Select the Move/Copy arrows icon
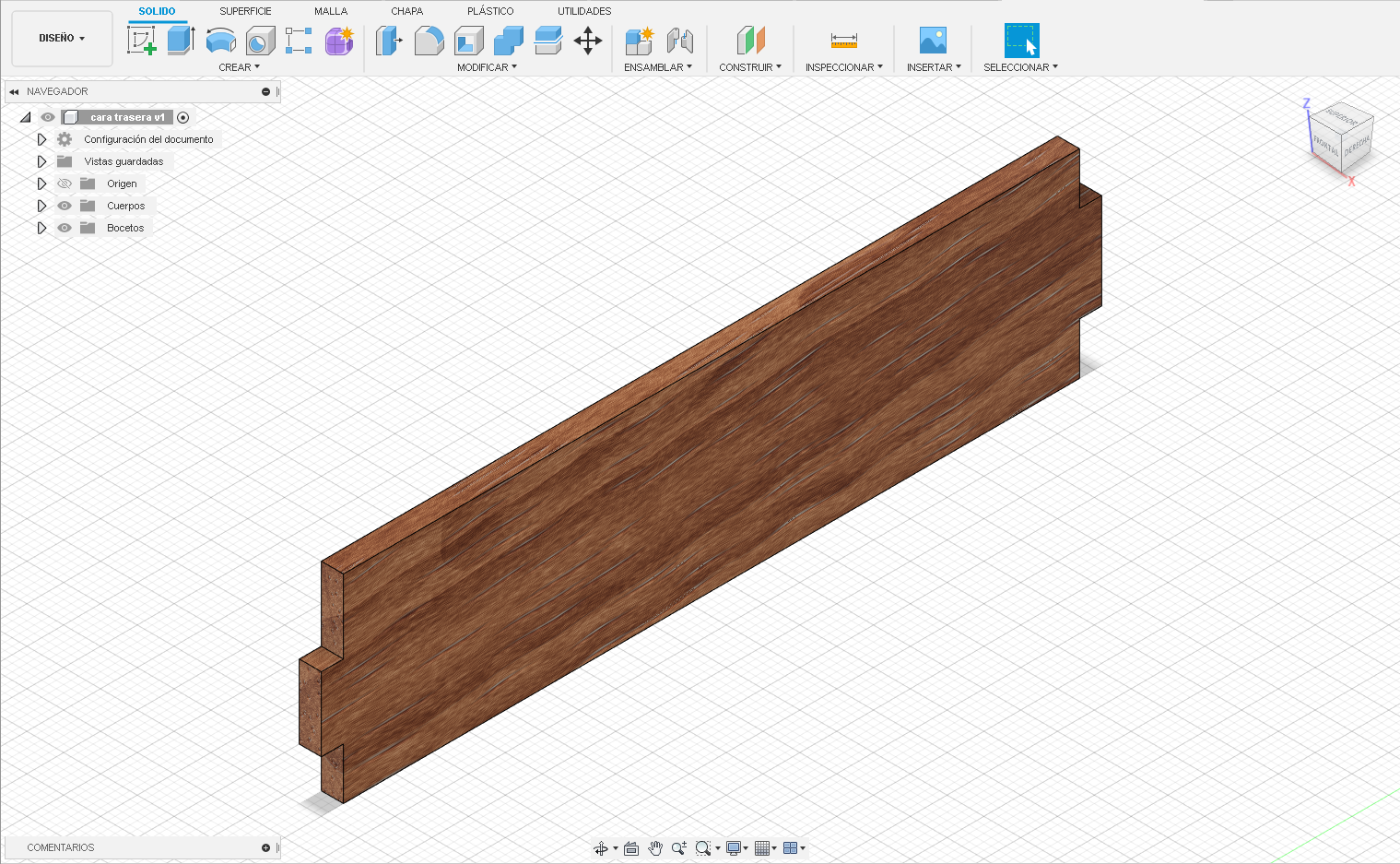This screenshot has width=1400, height=864. tap(588, 41)
